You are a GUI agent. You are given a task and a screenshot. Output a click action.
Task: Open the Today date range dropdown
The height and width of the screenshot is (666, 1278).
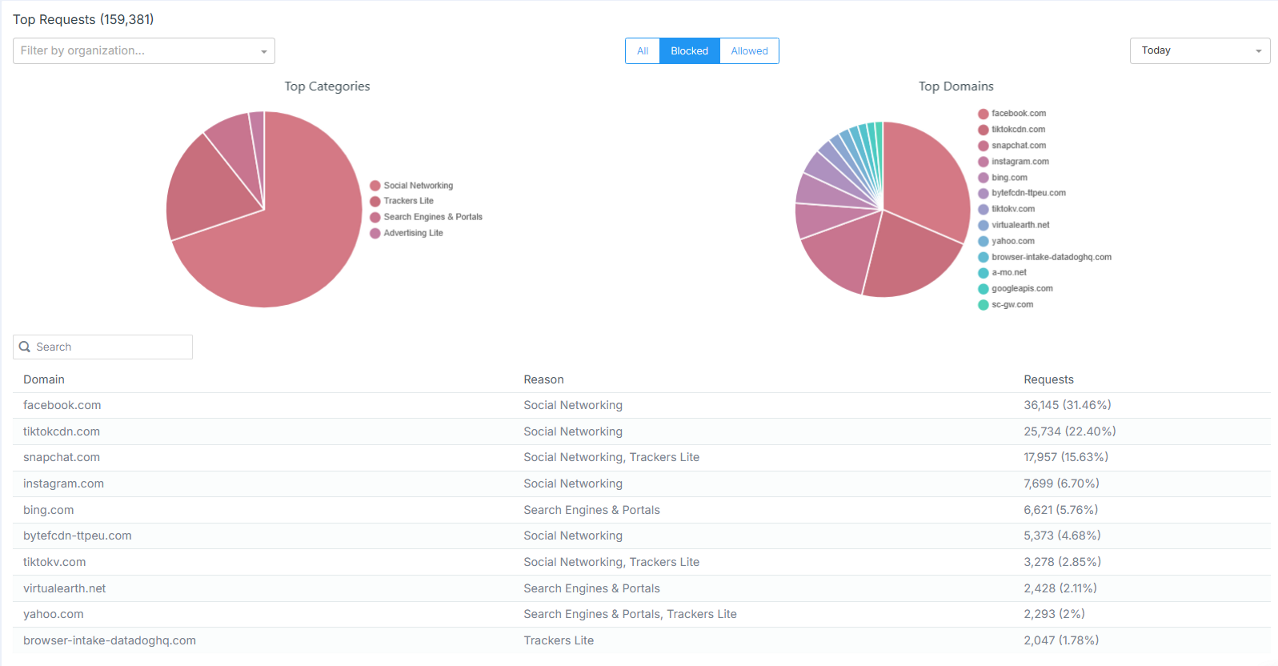[1200, 51]
